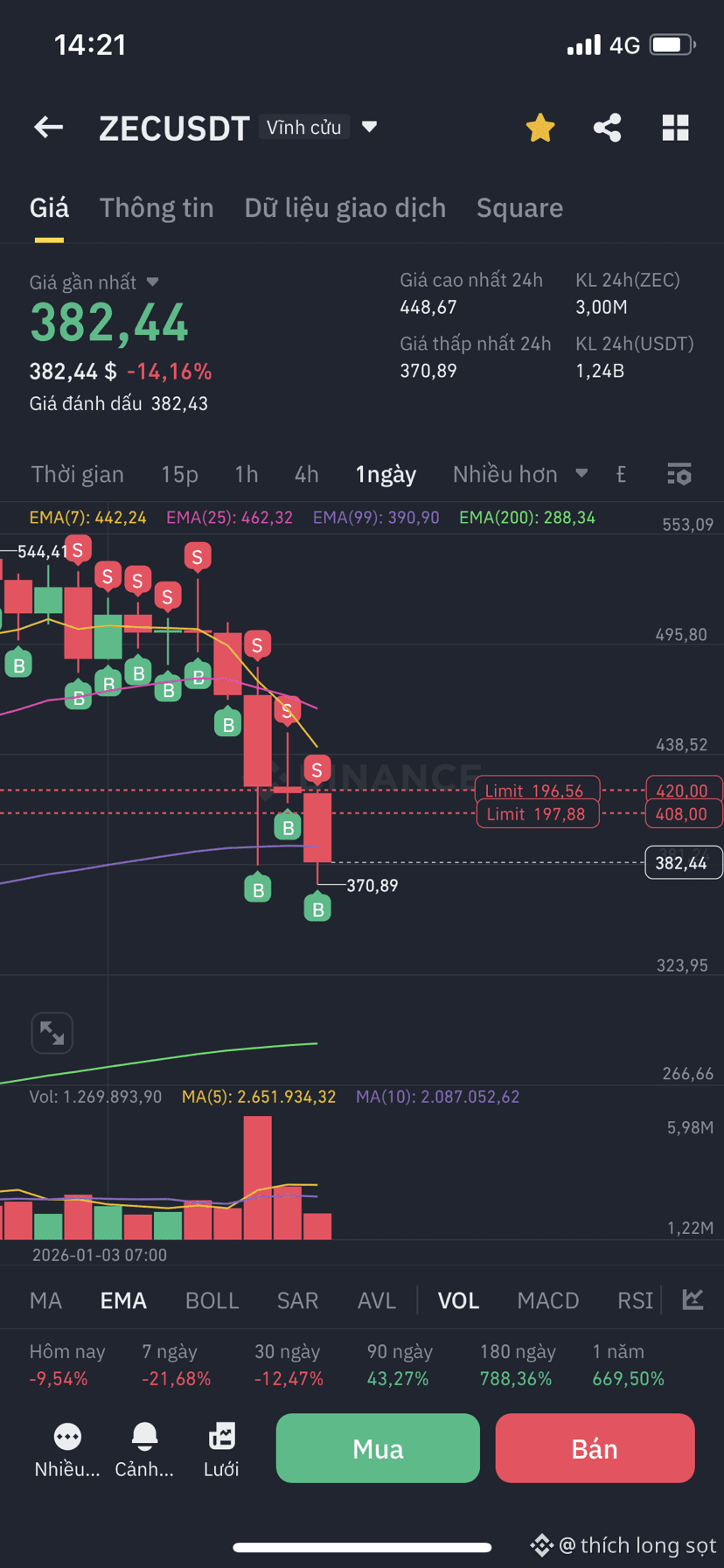Switch to the Thông tin tab
Image resolution: width=724 pixels, height=1568 pixels.
(x=157, y=208)
